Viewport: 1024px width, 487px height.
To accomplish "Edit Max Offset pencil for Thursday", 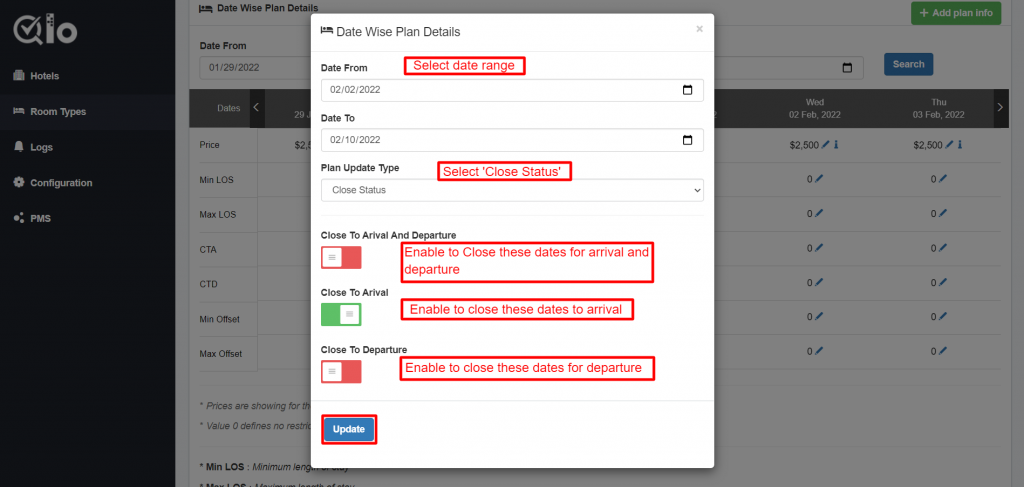I will point(942,351).
